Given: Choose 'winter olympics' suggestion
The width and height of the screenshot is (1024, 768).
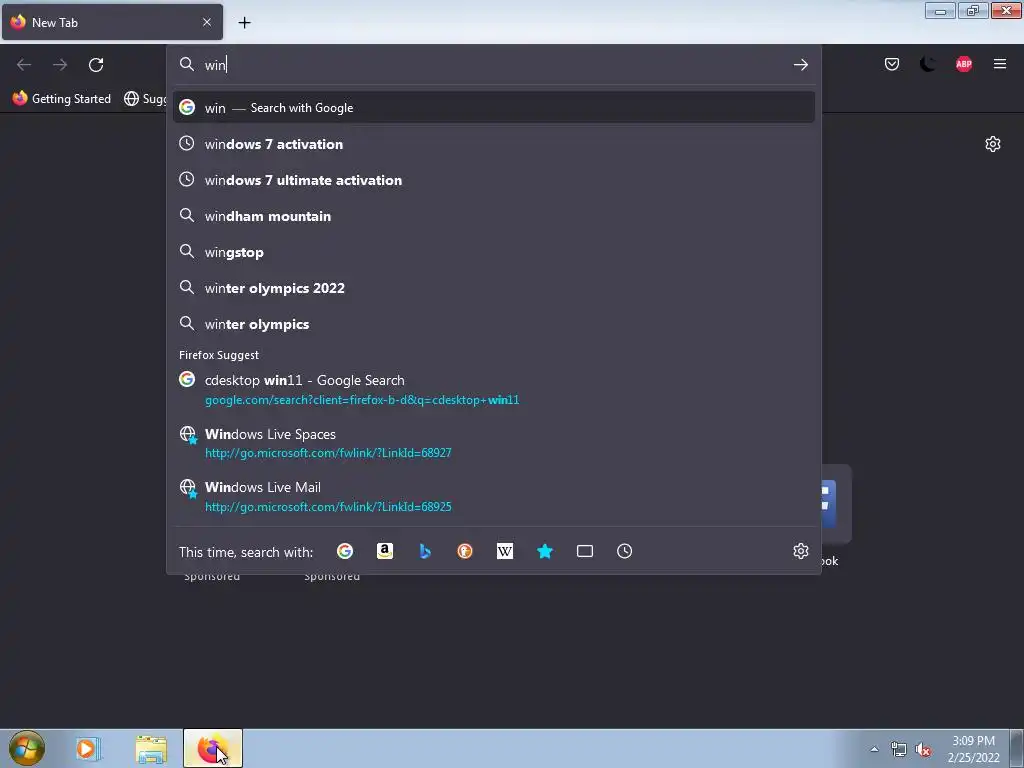Looking at the screenshot, I should (494, 324).
